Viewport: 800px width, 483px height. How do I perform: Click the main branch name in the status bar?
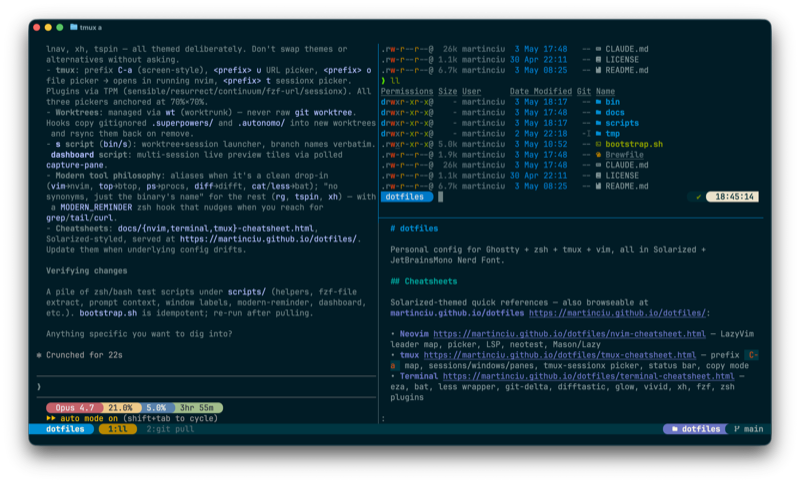754,429
